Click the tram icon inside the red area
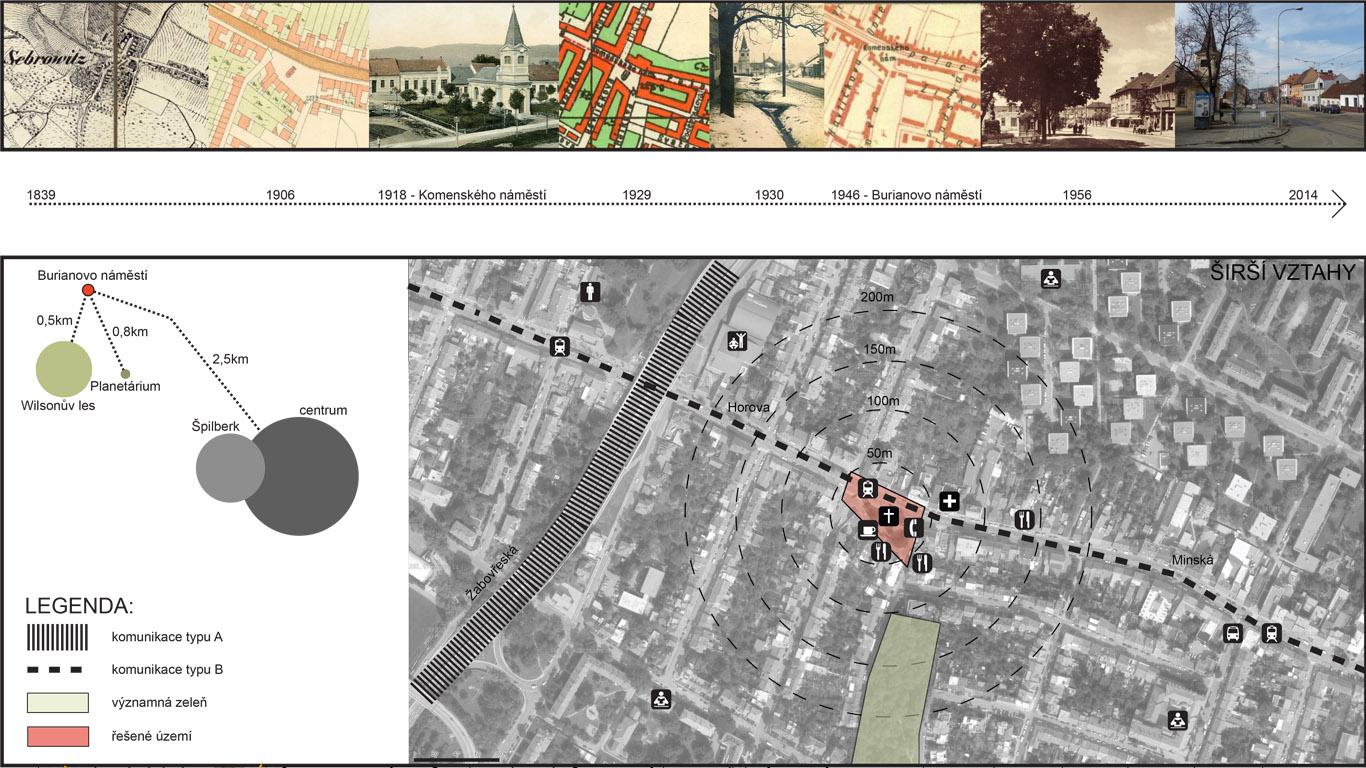Image resolution: width=1366 pixels, height=768 pixels. point(867,489)
